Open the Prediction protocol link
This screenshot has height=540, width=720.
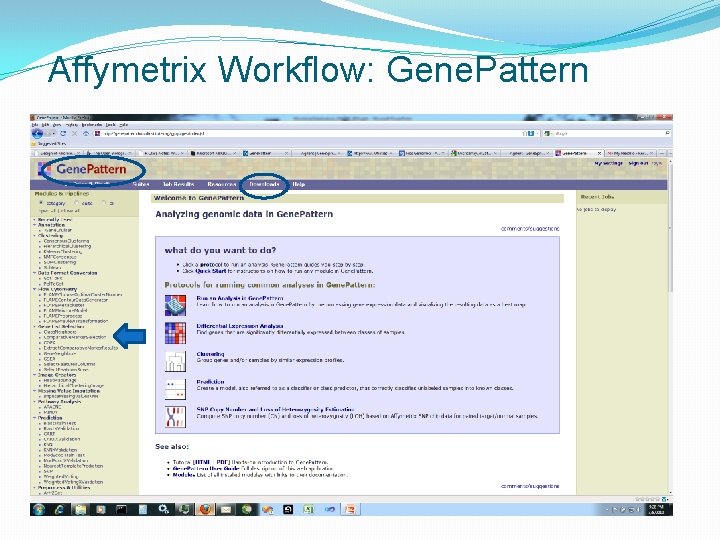click(x=210, y=382)
